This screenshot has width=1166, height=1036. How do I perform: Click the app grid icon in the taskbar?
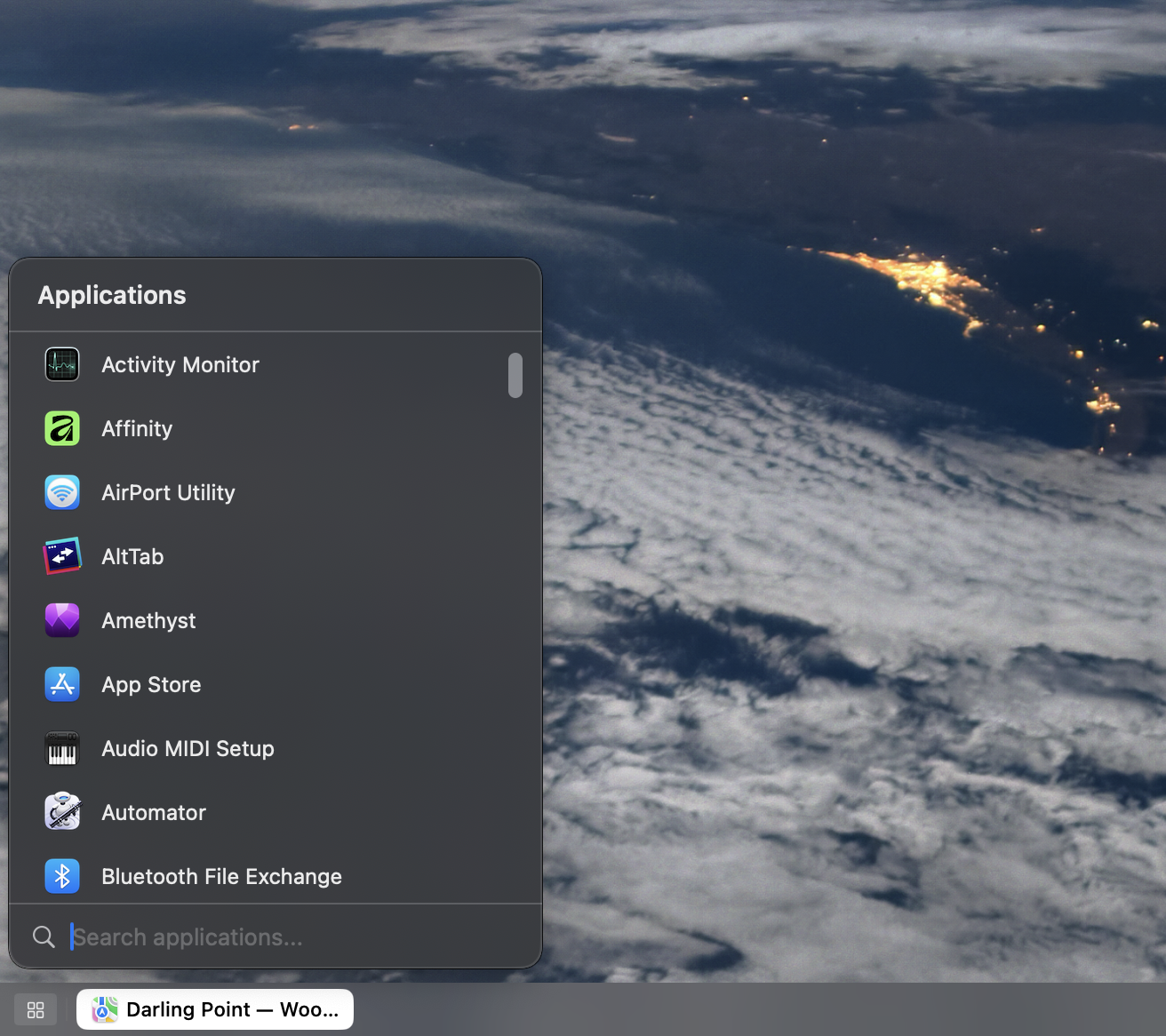pos(35,1009)
